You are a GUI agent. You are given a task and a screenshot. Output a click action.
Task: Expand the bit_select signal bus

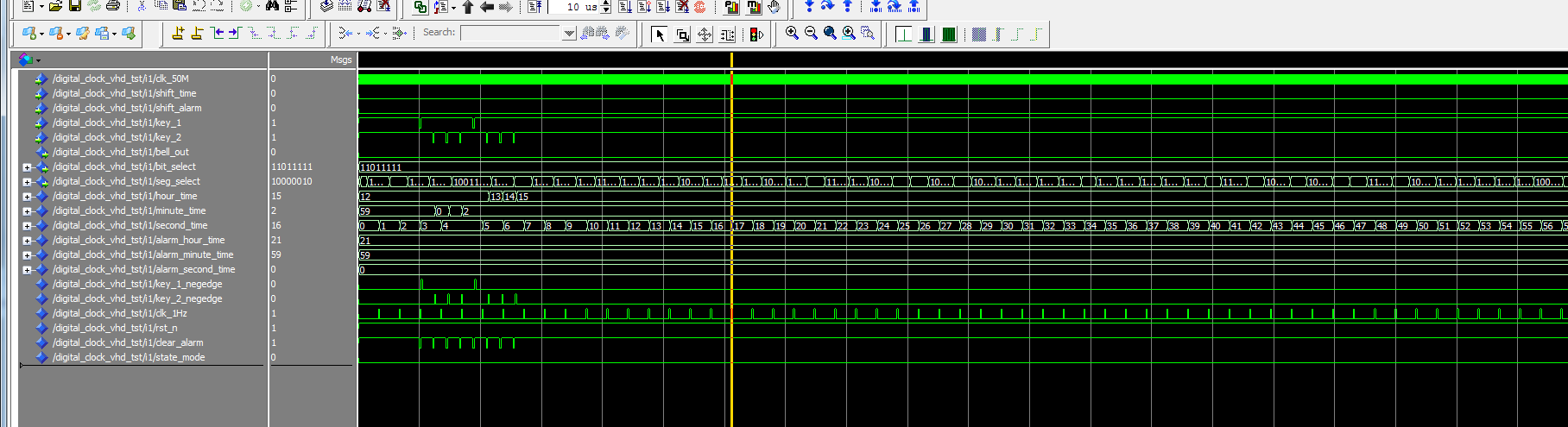tap(27, 167)
